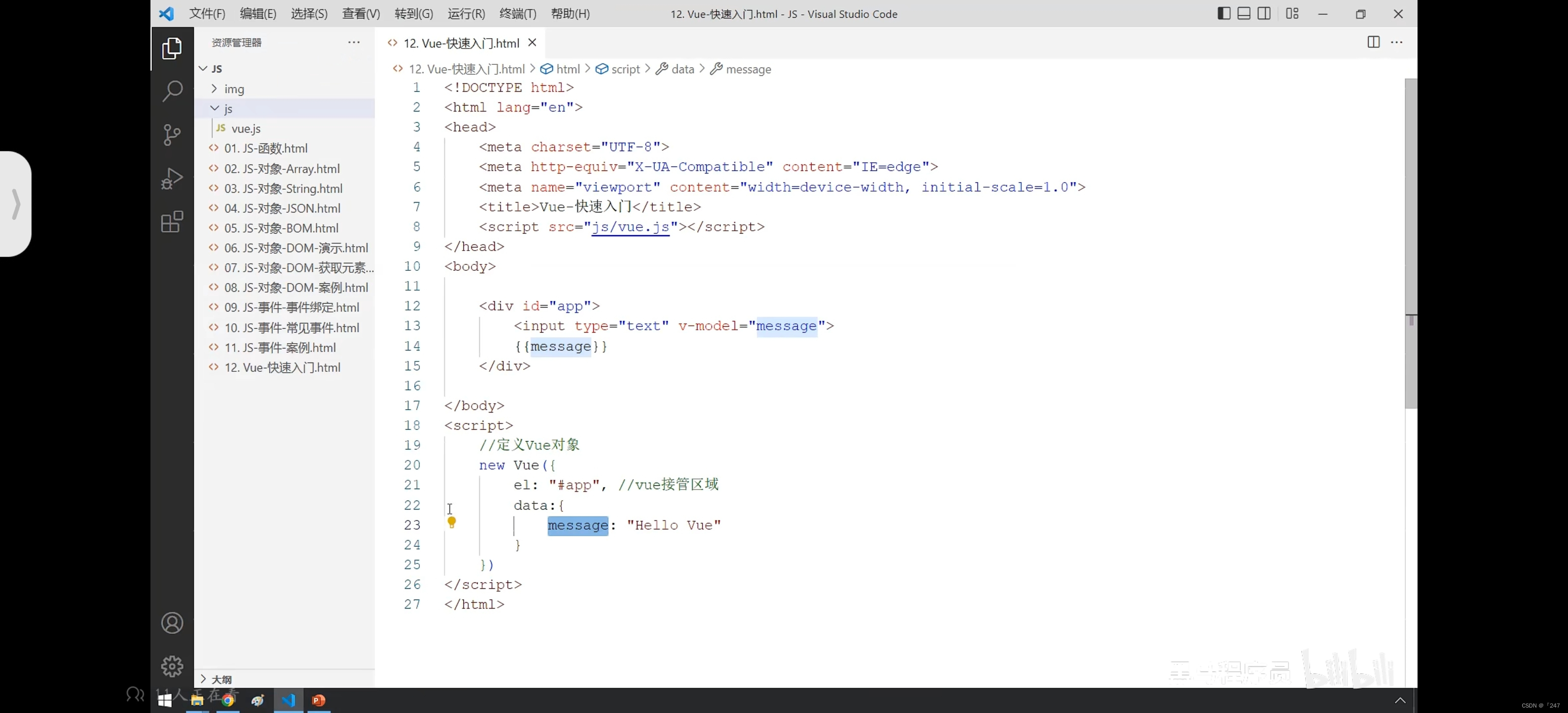Click the script breadcrumb item
This screenshot has height=713, width=1568.
pos(618,69)
